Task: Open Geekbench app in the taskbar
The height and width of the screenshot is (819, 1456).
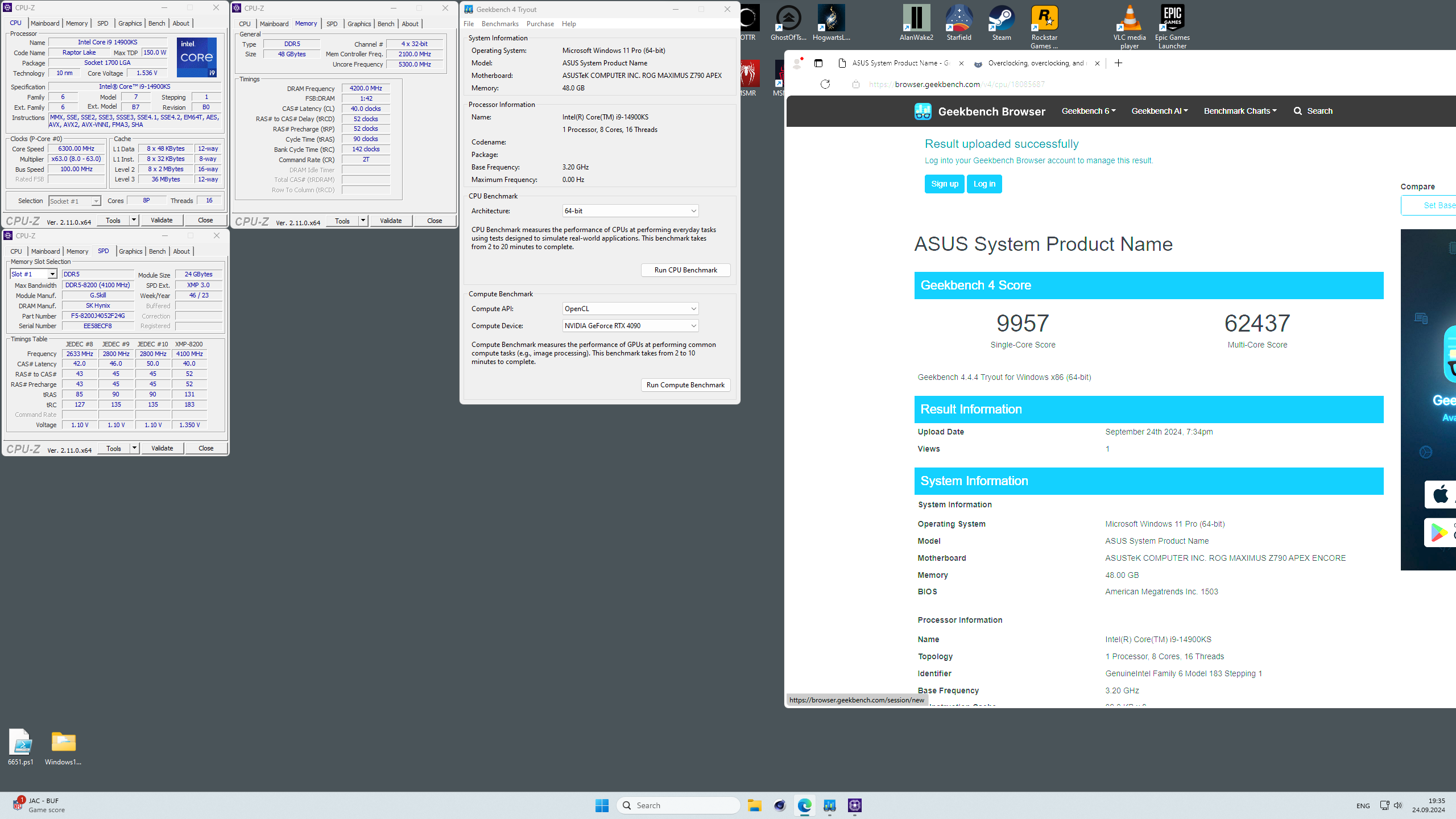Action: point(830,805)
